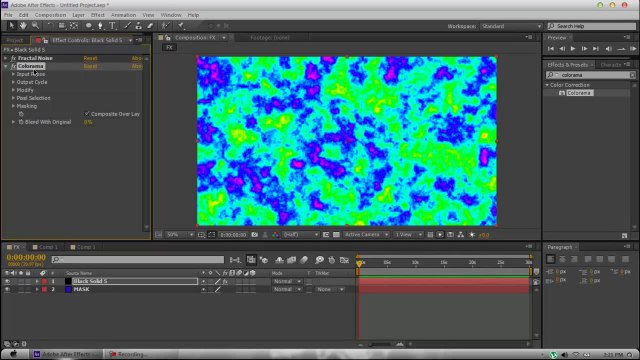Click the current time indicator marker
This screenshot has height=360, width=640.
pos(359,263)
